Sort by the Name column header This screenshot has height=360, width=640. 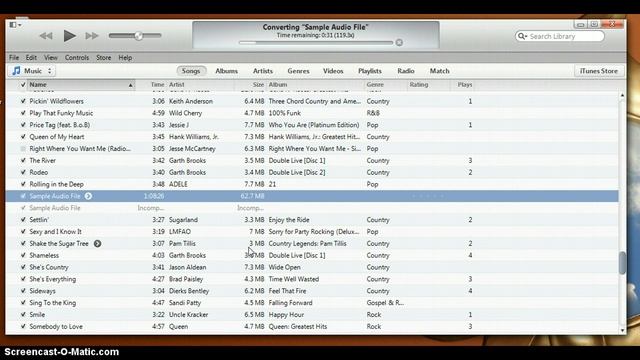[x=81, y=84]
